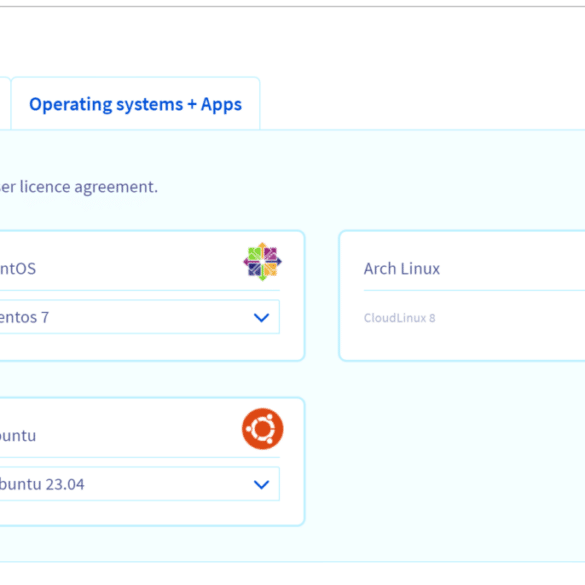Click the Ubuntu card title

coord(18,435)
